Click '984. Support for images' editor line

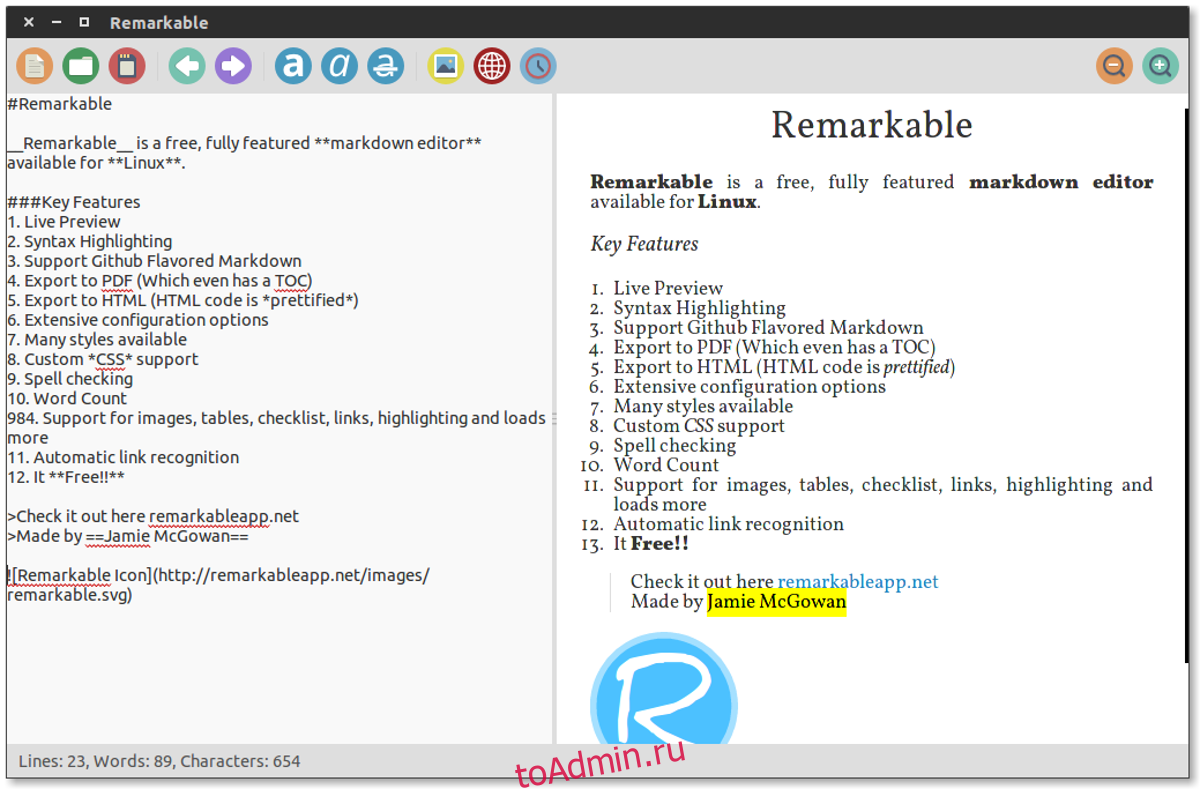(x=276, y=428)
